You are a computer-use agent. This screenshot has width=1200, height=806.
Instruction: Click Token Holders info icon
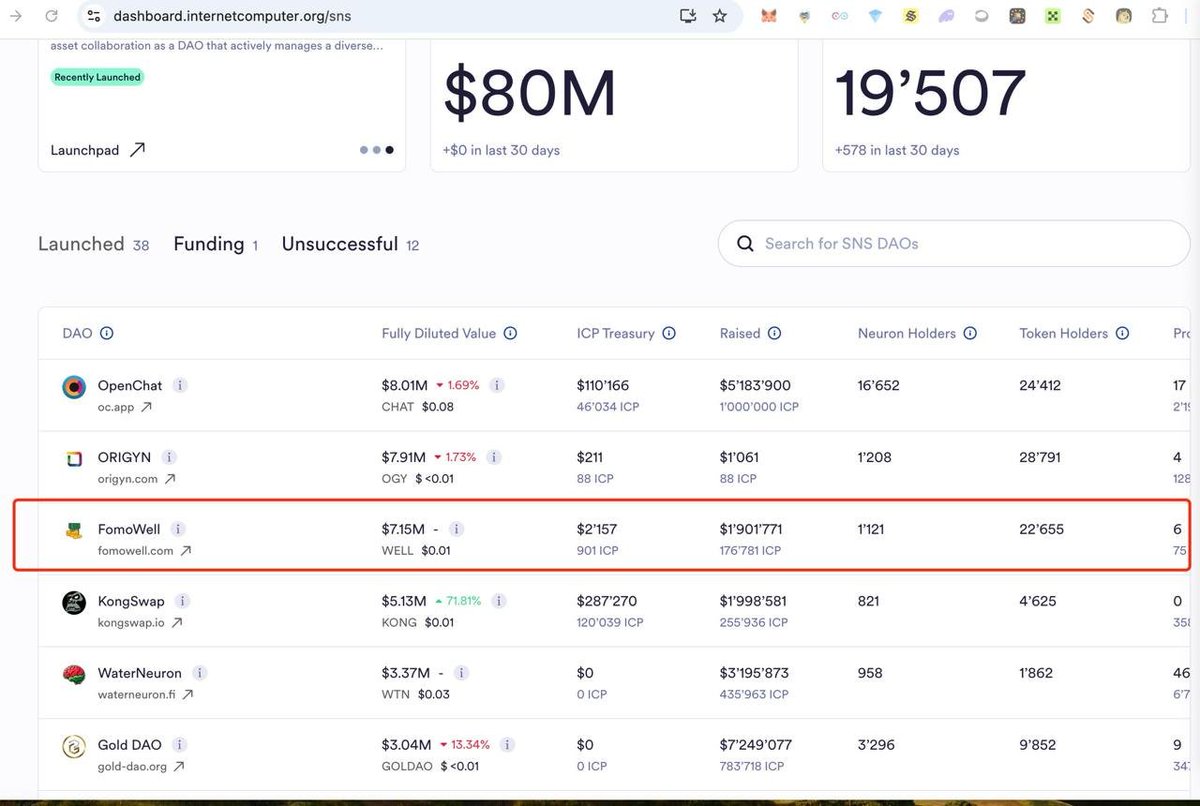[x=1122, y=333]
